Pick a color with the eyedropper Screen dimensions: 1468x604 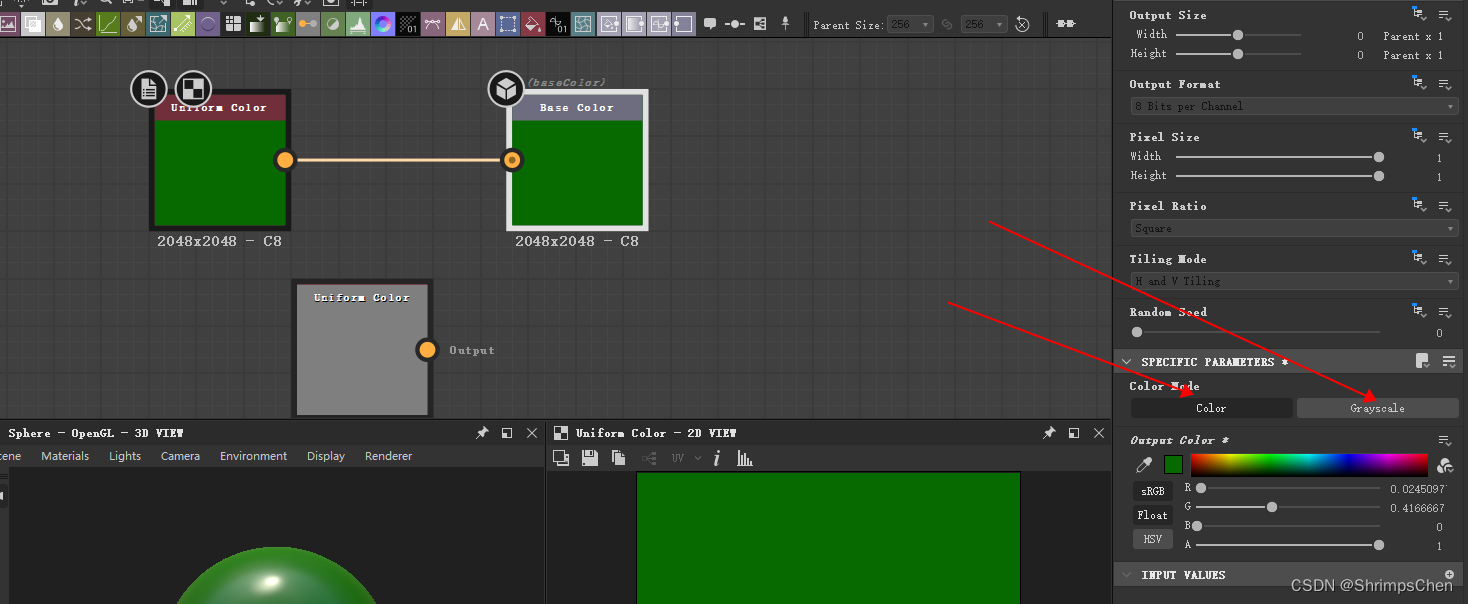(1144, 465)
